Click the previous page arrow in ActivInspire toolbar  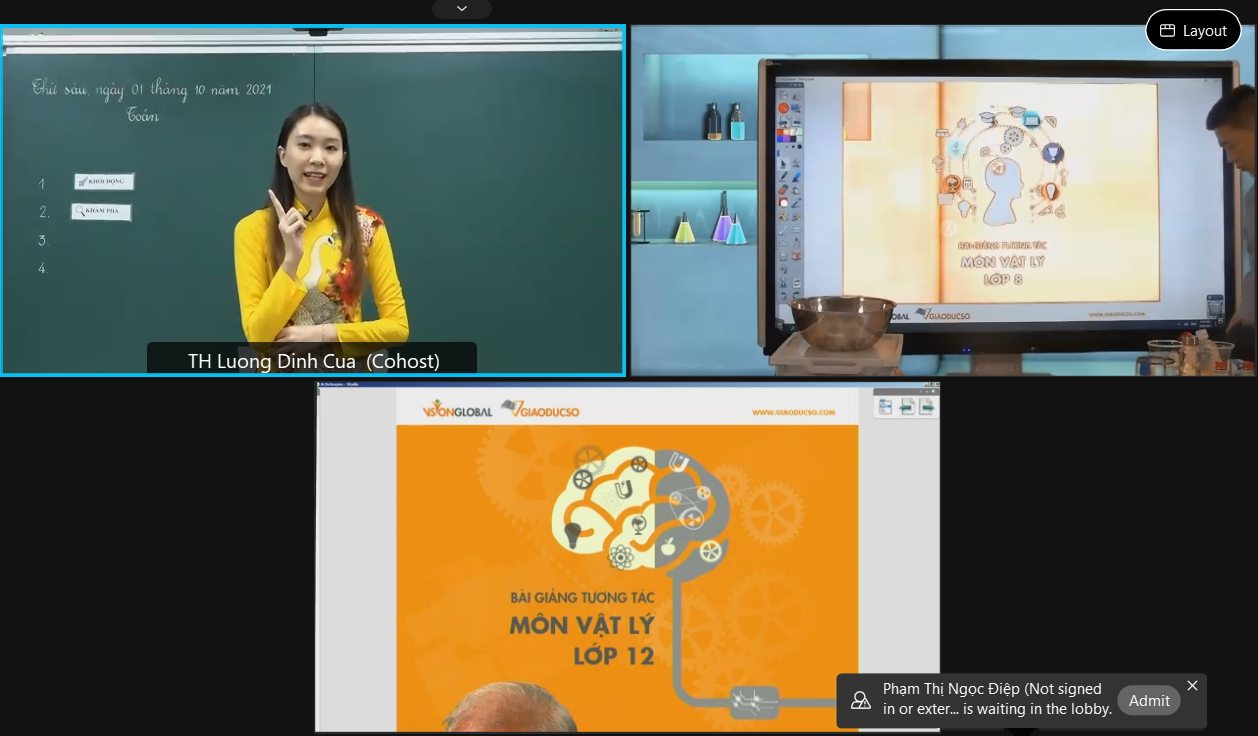[x=907, y=406]
